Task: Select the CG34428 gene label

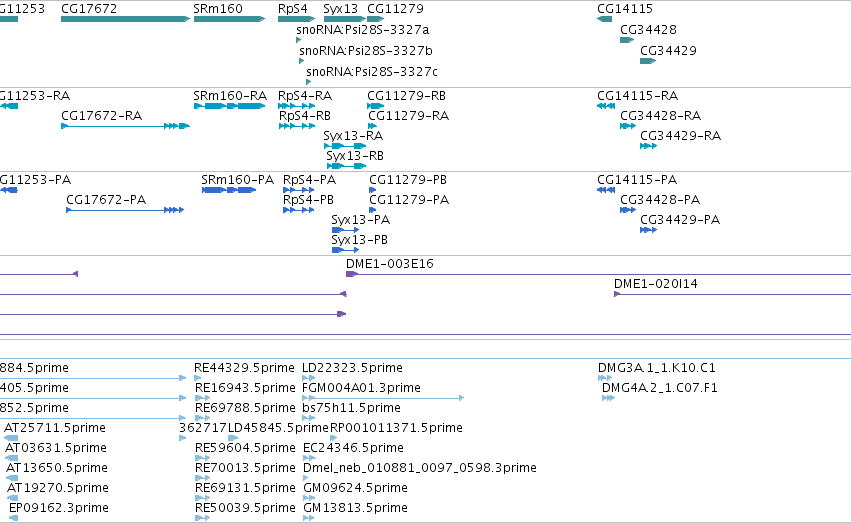Action: click(x=648, y=29)
